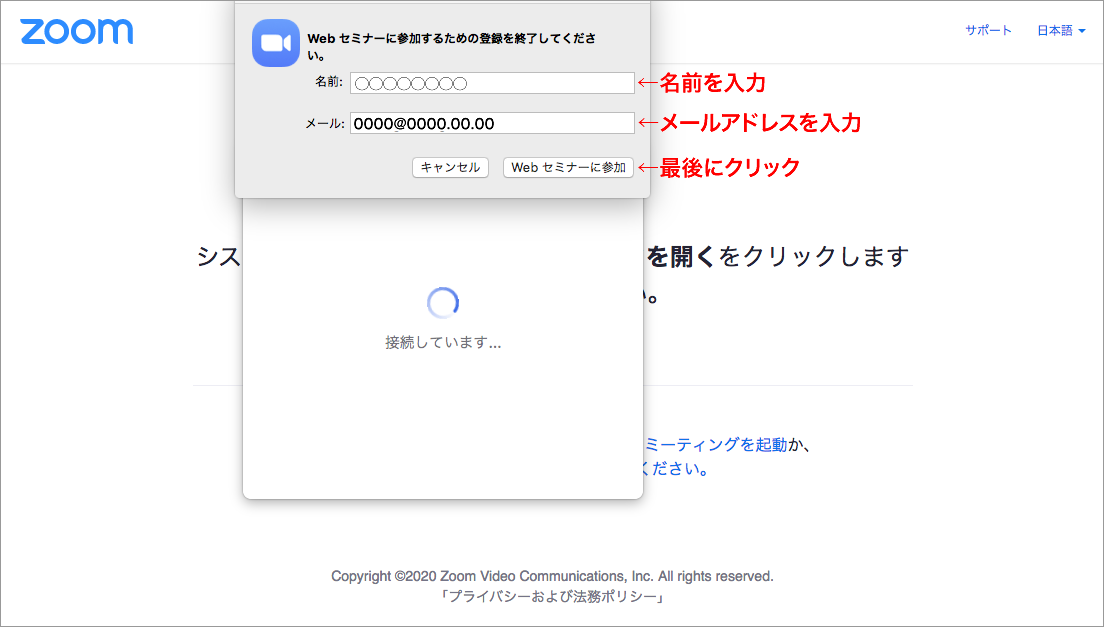Click the 名前 name input field
Screen dimensions: 1104x627
click(492, 83)
